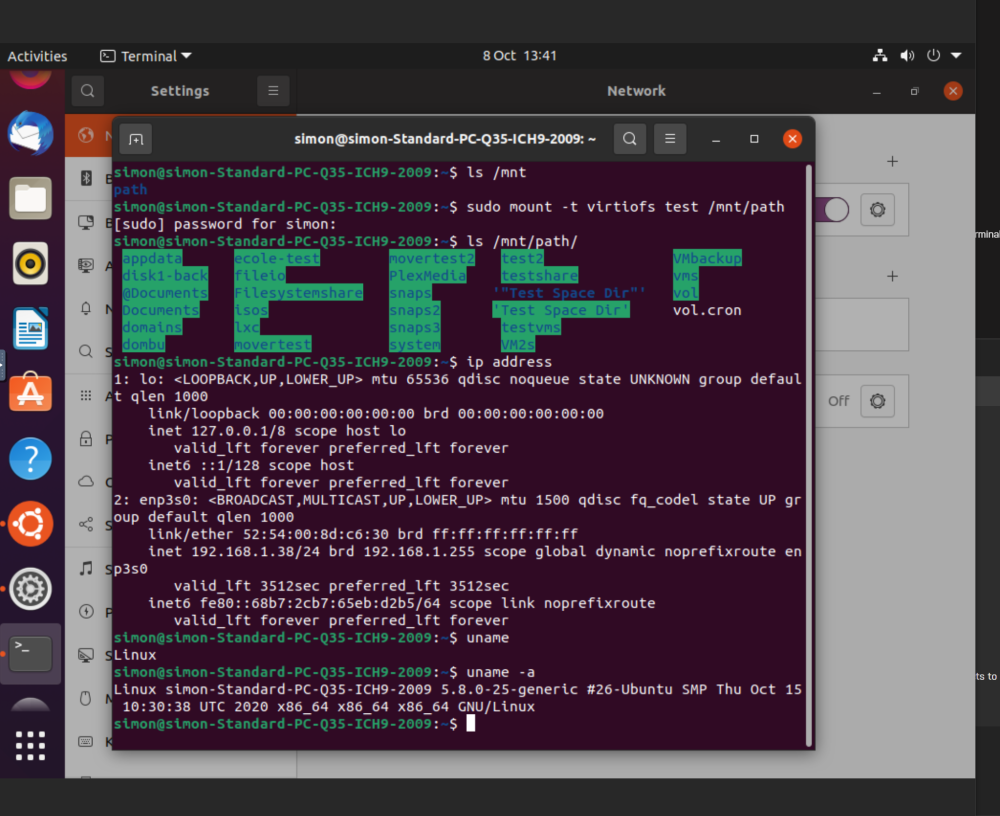
Task: Open LibreOffice Writer from the dock
Action: [30, 329]
